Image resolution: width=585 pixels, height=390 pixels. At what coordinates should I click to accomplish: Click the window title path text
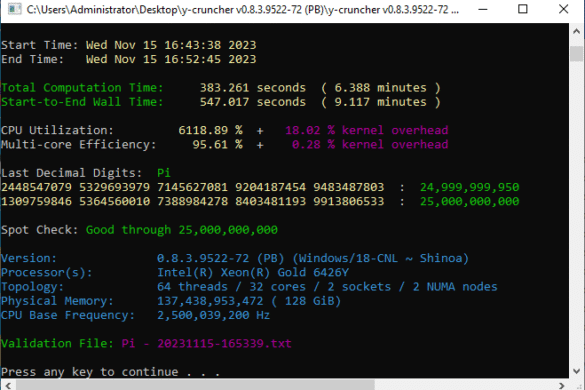[243, 9]
